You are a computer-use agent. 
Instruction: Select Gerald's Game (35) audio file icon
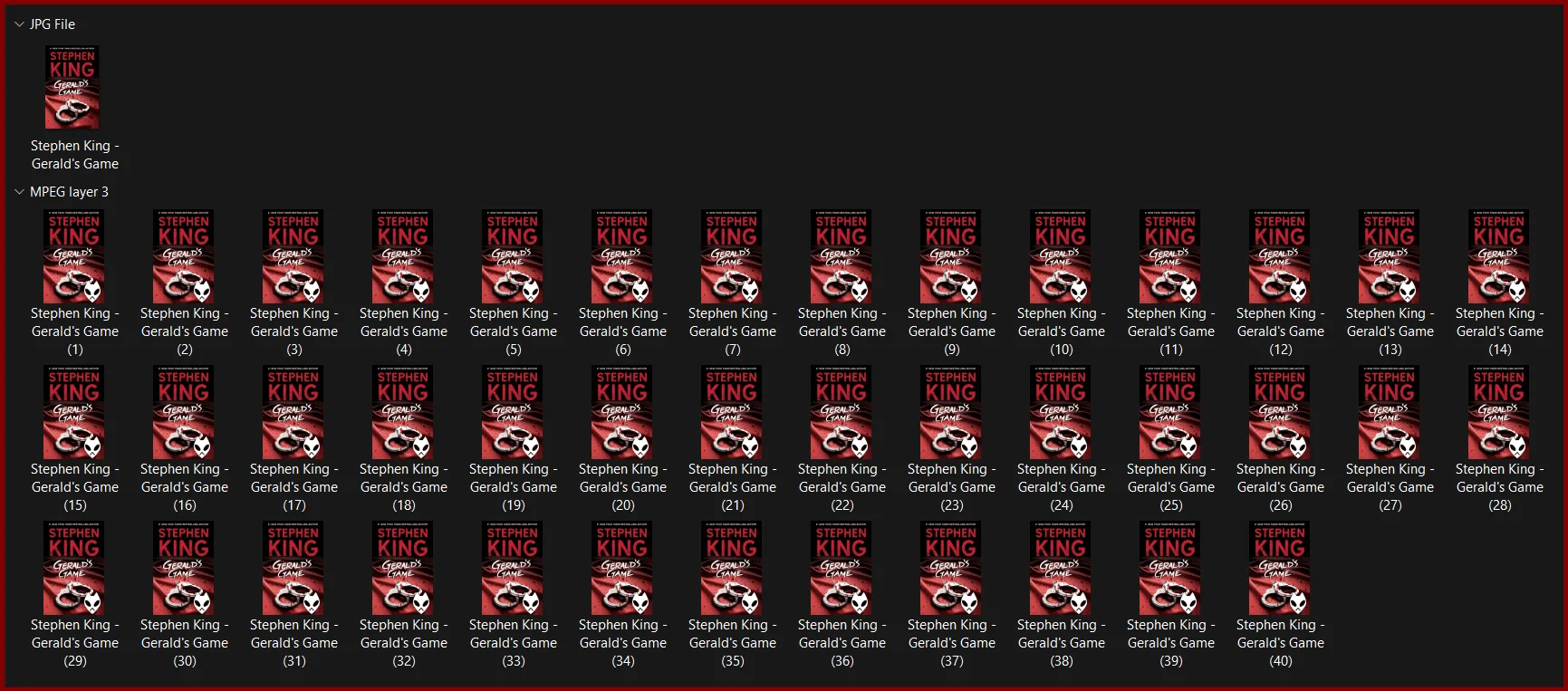tap(732, 568)
